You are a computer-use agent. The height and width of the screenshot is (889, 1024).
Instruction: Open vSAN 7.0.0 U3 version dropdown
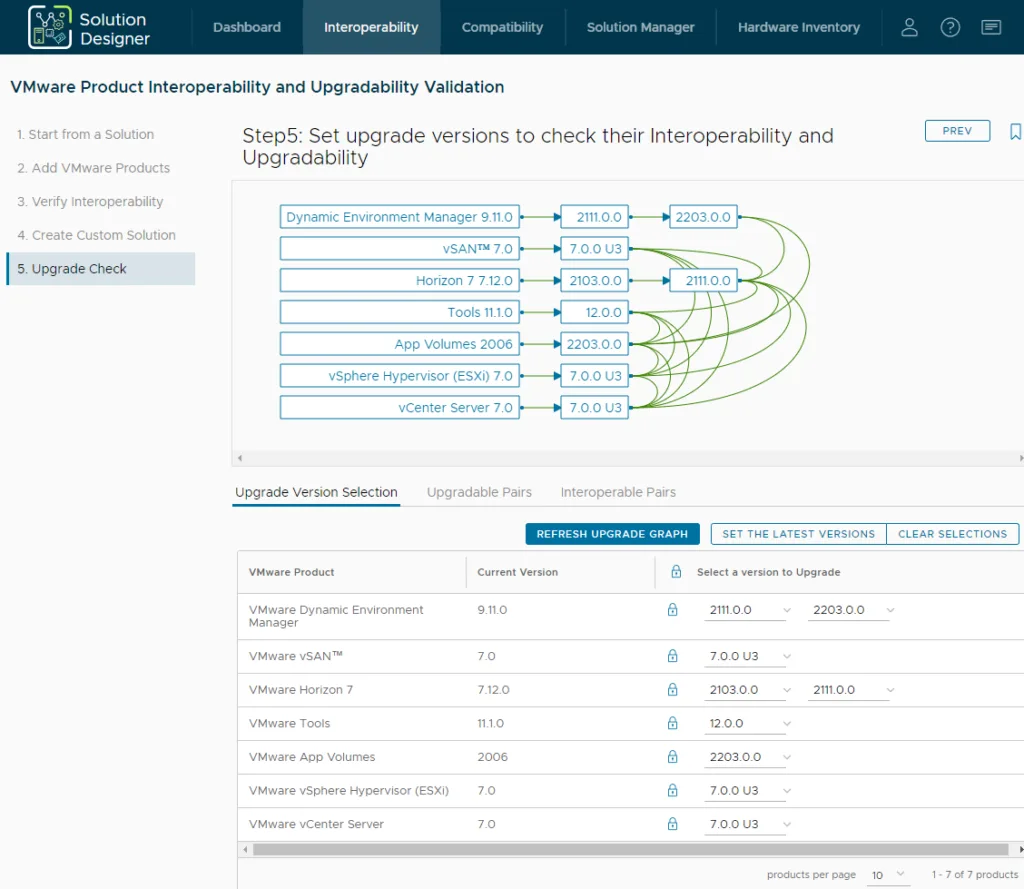point(748,656)
